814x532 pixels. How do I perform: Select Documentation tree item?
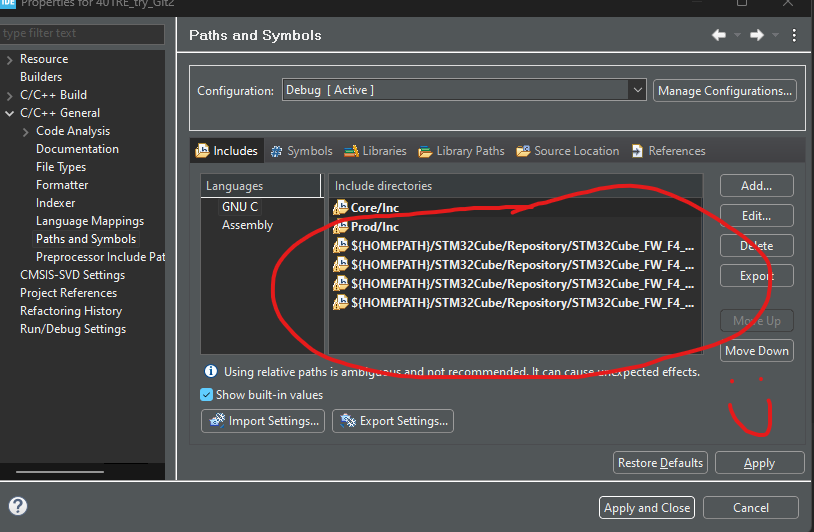pos(77,149)
